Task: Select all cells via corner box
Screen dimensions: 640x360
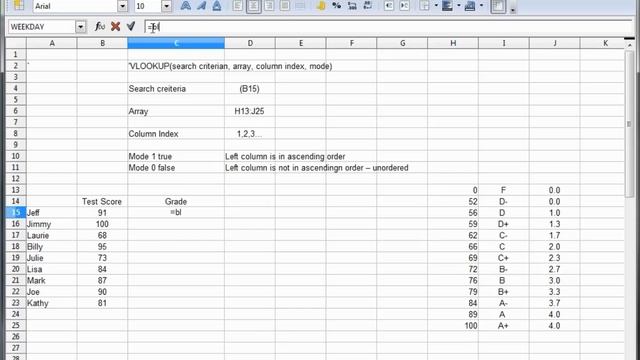Action: pyautogui.click(x=16, y=43)
